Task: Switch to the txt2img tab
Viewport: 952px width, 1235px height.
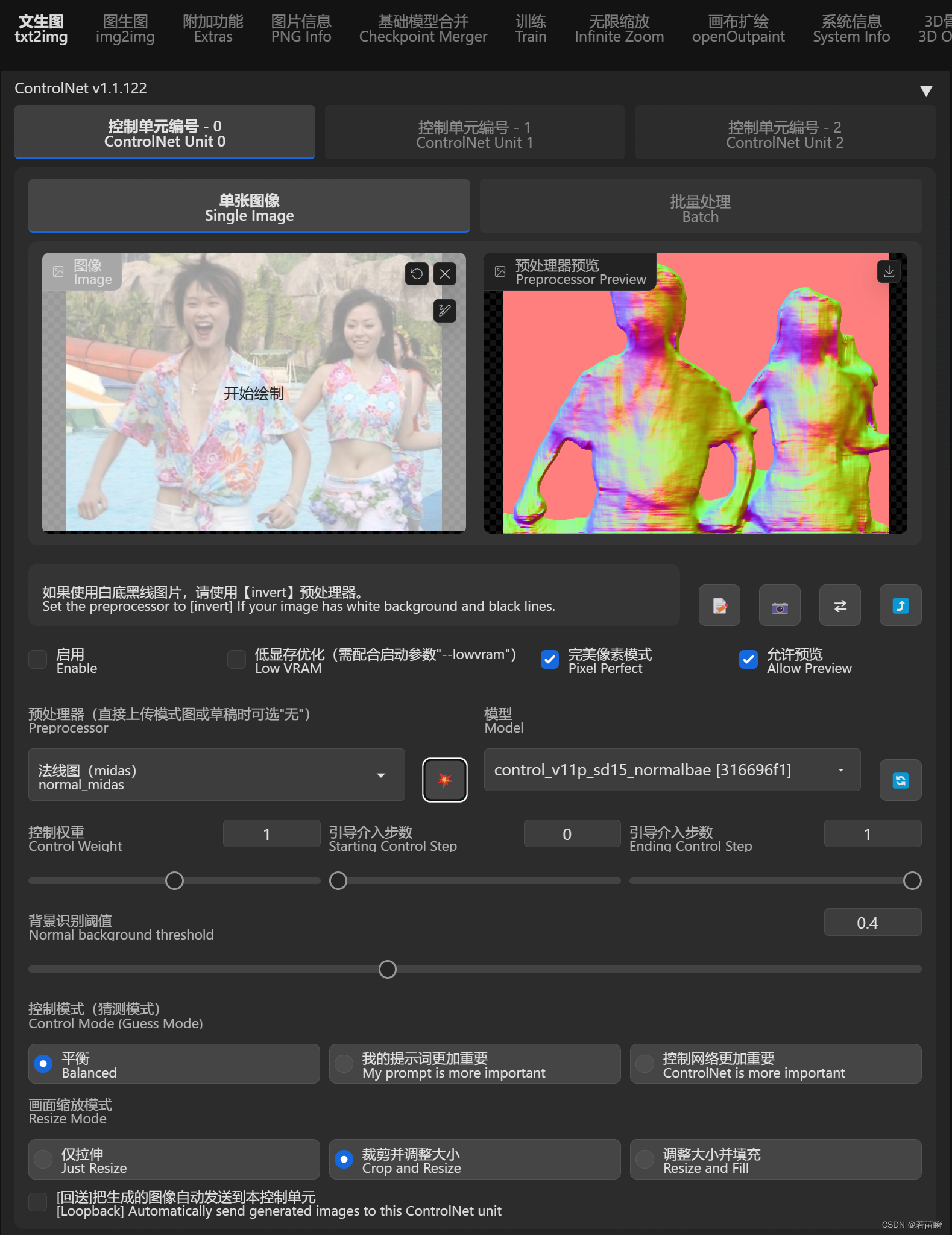Action: [41, 29]
